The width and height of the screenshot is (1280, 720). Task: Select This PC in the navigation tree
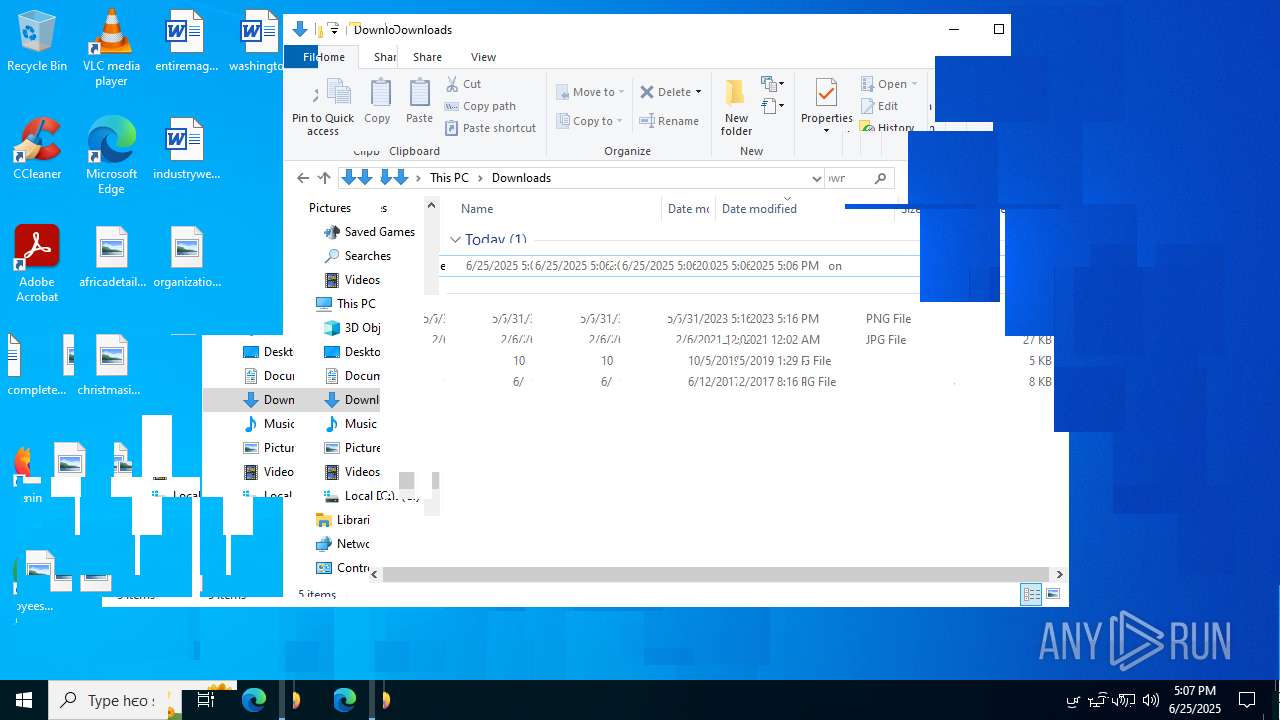(346, 304)
